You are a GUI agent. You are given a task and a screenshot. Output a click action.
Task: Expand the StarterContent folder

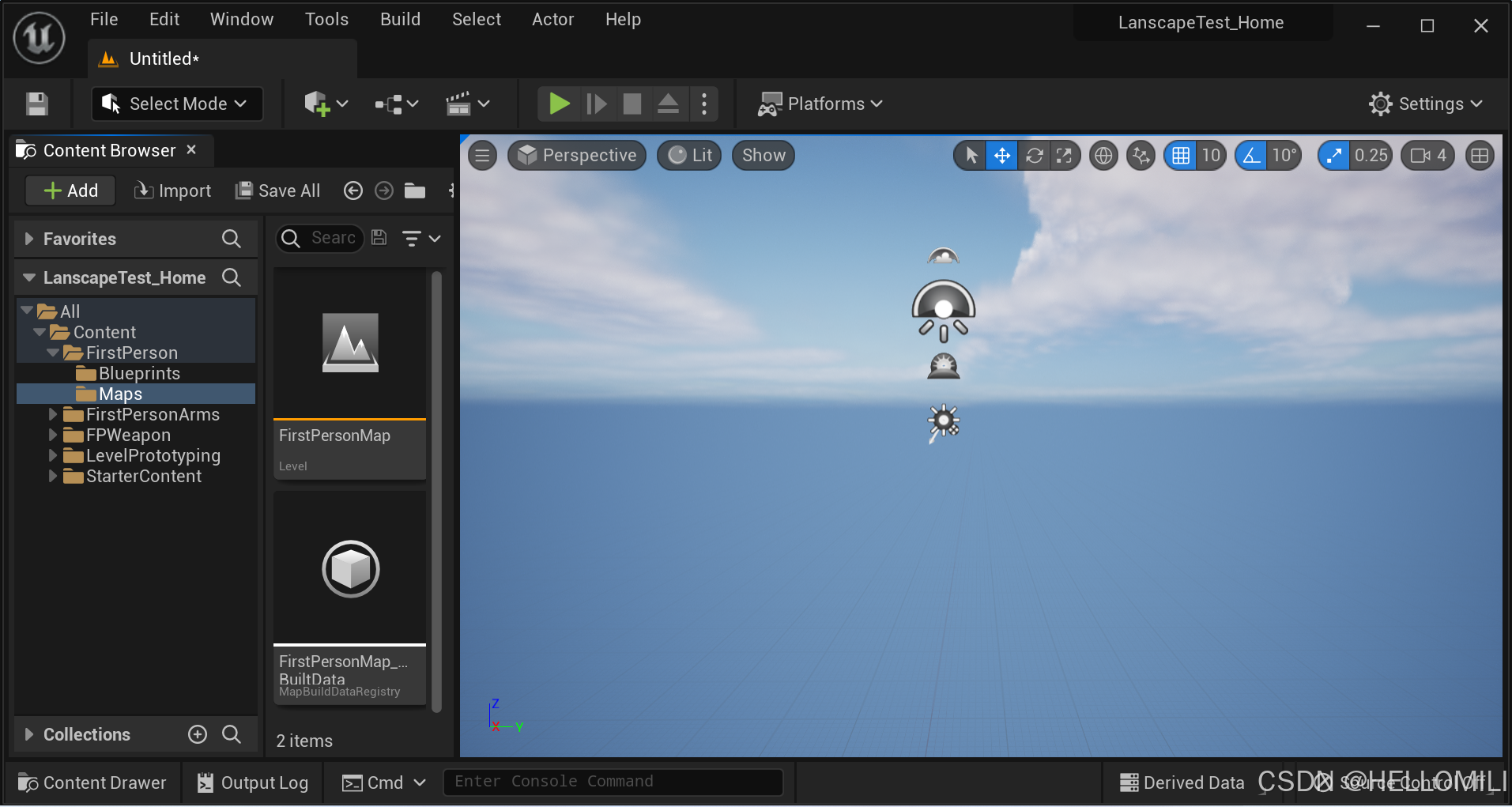pyautogui.click(x=52, y=476)
